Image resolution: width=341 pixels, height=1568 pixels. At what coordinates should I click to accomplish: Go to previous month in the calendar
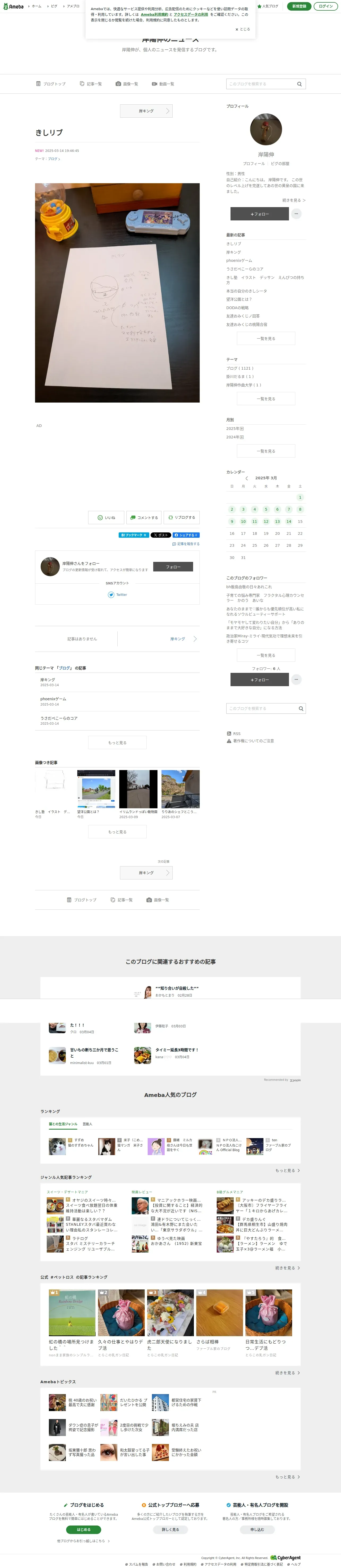pos(247,478)
